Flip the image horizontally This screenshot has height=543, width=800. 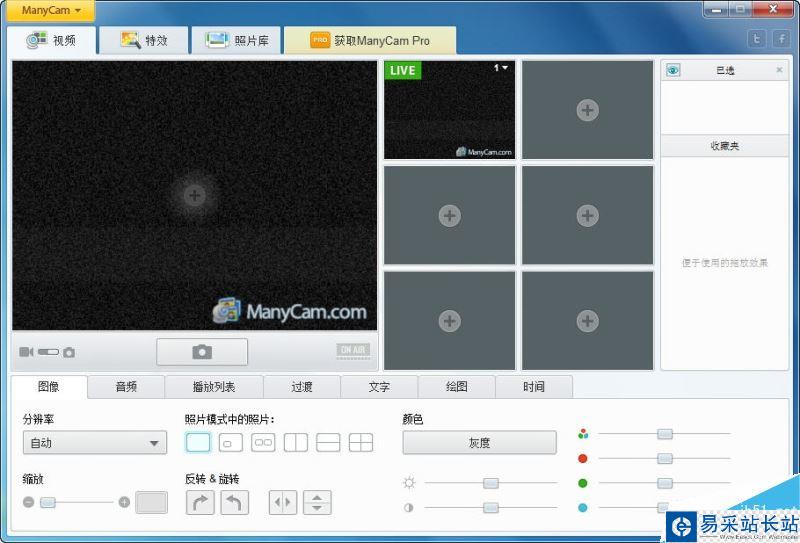(x=283, y=503)
